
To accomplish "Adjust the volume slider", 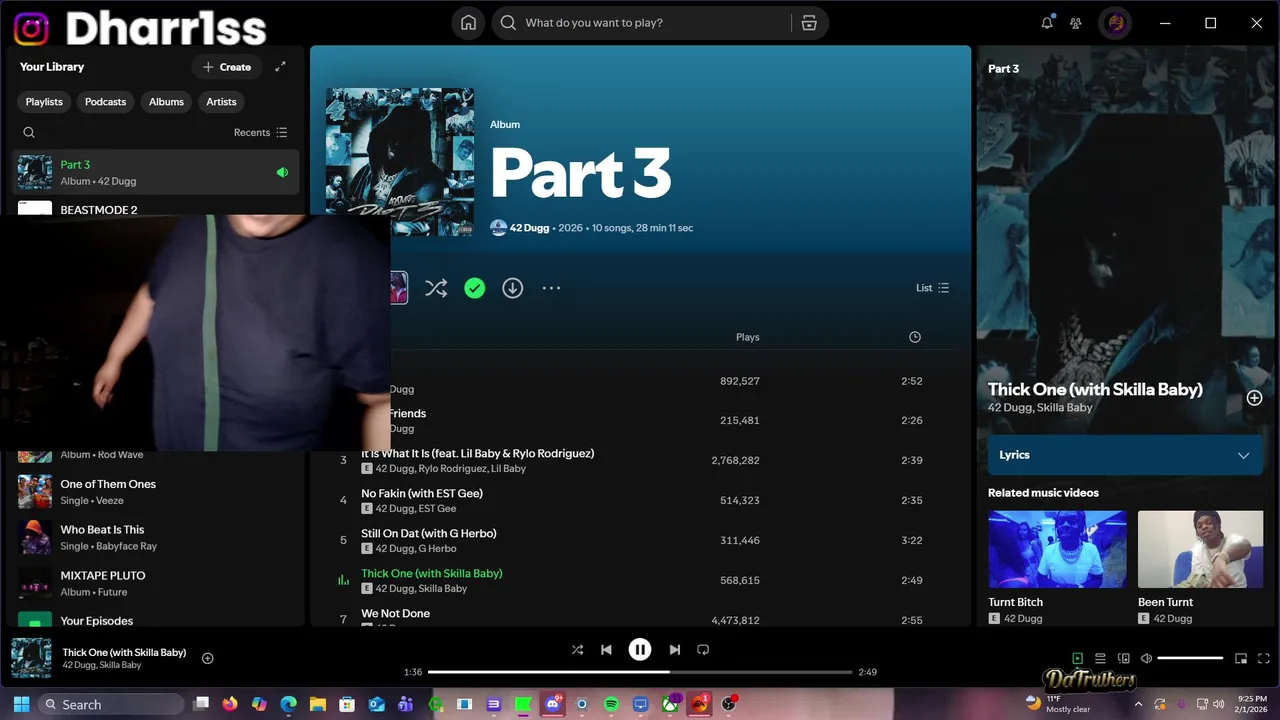I will (x=1190, y=658).
